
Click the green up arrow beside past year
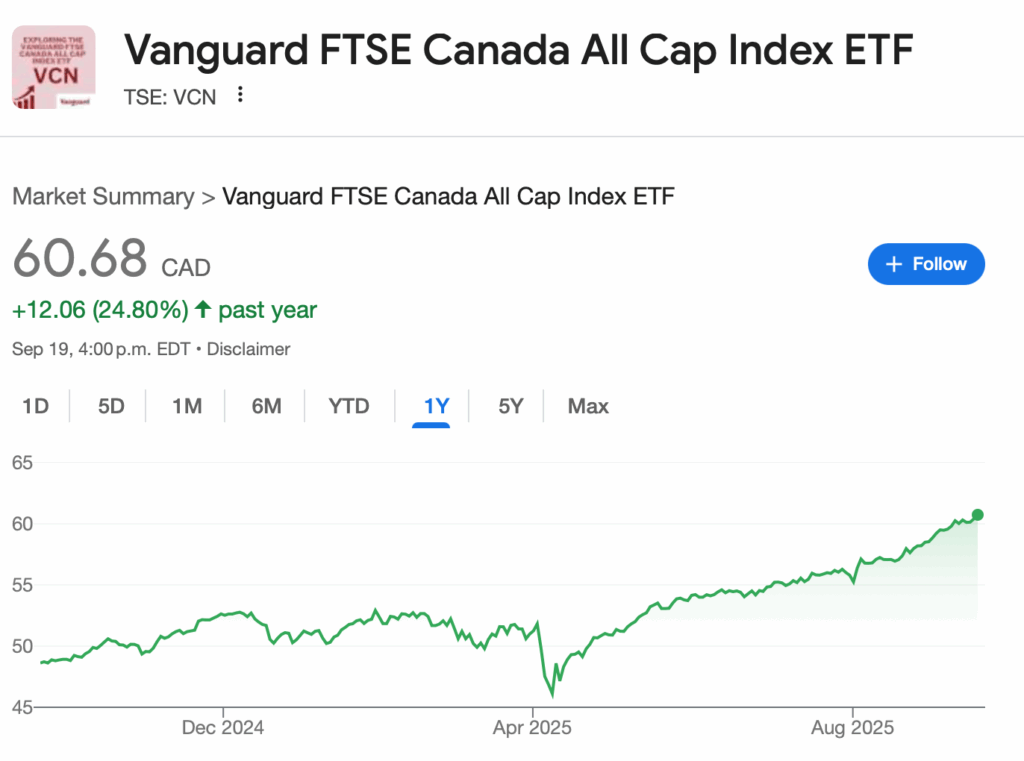tap(203, 310)
